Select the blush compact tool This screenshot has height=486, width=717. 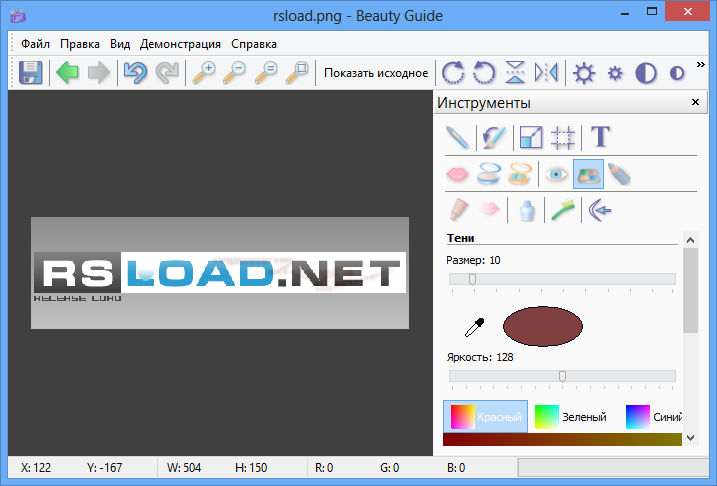click(520, 174)
